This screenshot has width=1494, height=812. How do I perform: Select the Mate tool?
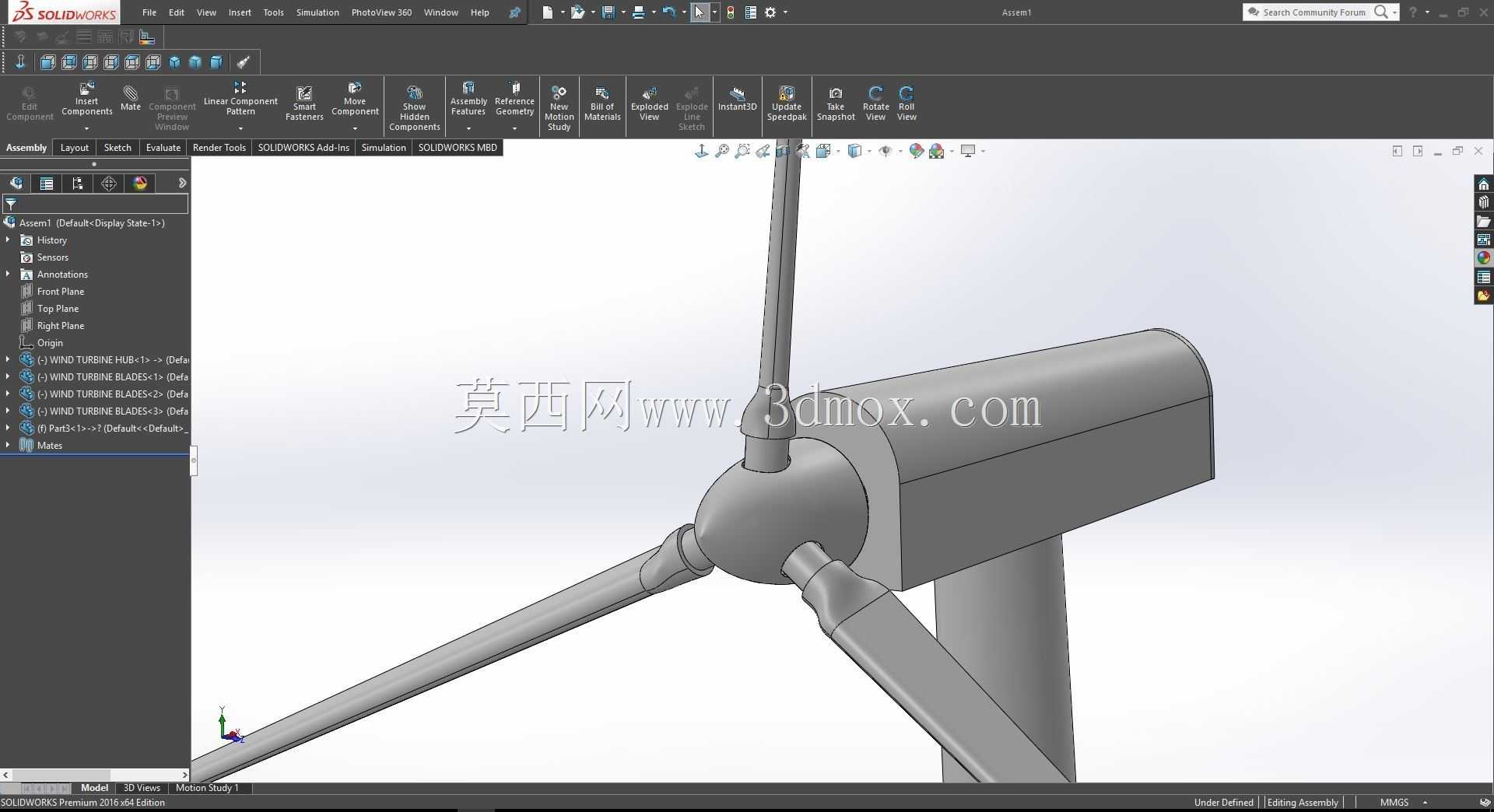click(131, 99)
